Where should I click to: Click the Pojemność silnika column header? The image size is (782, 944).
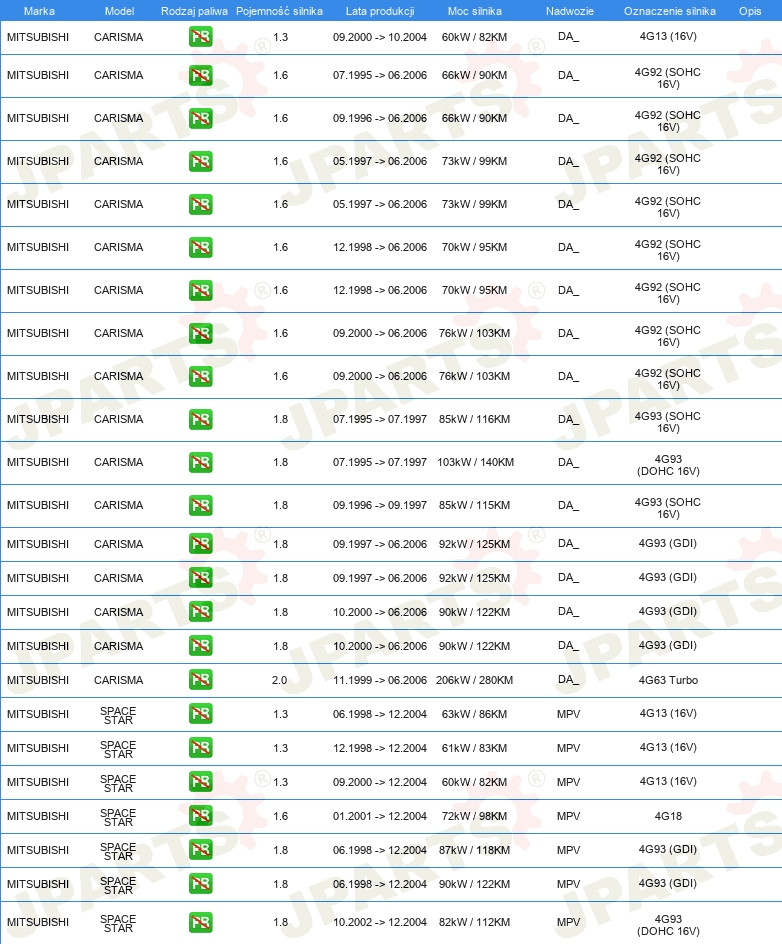pos(279,11)
